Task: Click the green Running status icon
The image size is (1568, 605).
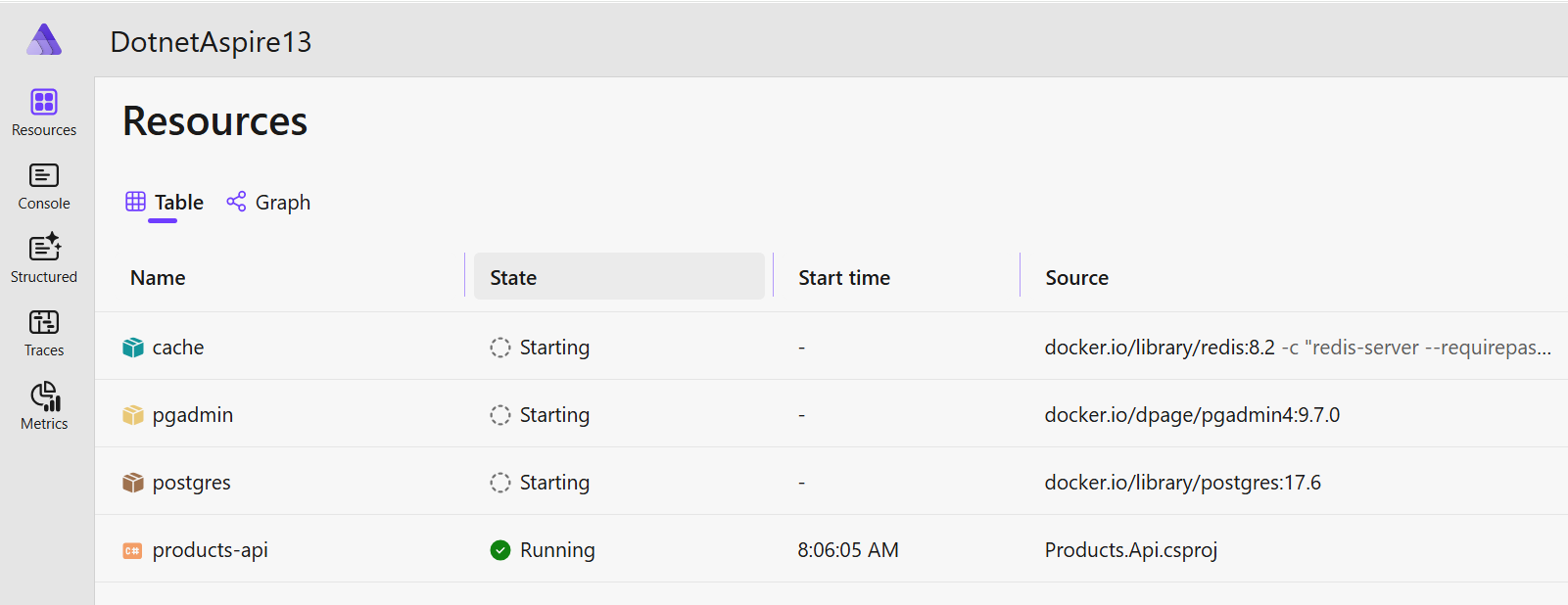Action: 500,550
